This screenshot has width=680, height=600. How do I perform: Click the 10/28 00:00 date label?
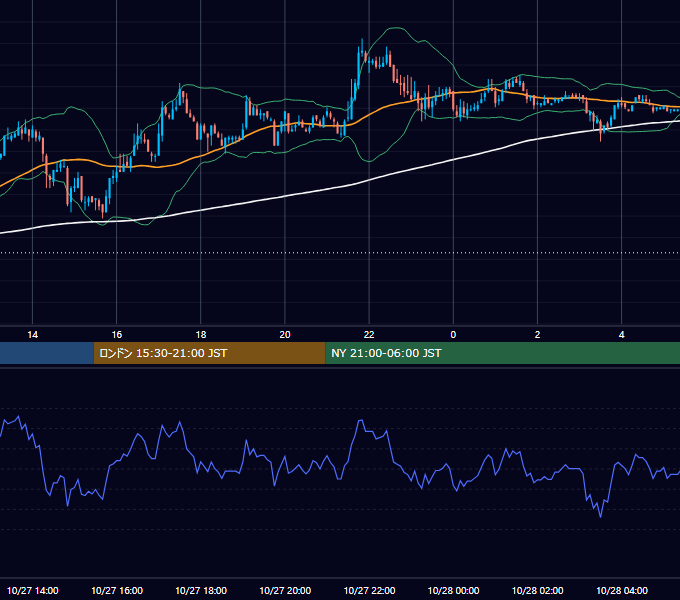pos(453,591)
